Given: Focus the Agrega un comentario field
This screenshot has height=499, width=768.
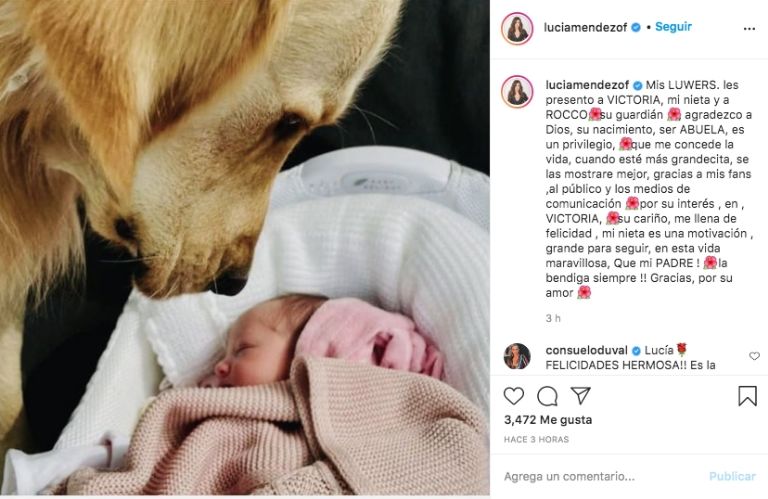Looking at the screenshot, I should [603, 476].
